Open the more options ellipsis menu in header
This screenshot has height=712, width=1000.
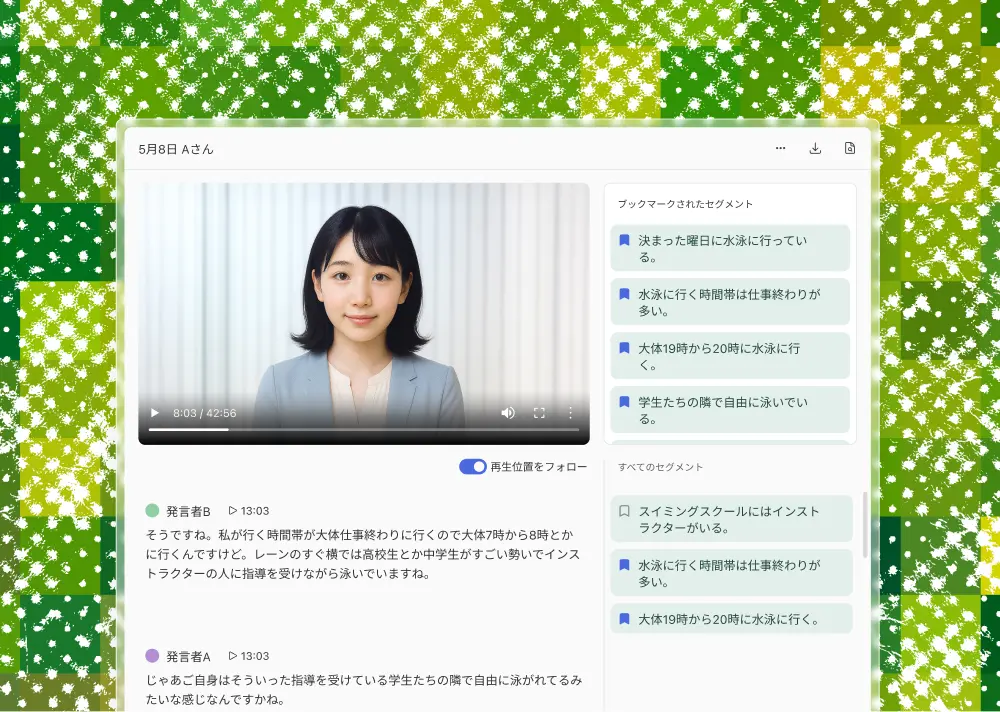[780, 148]
